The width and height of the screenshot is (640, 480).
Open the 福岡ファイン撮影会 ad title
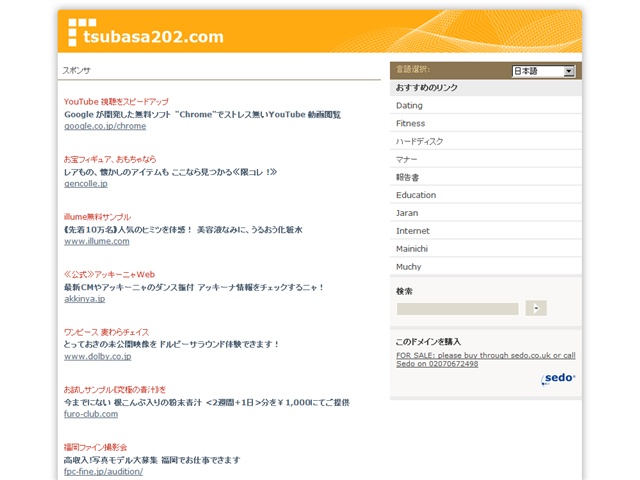point(96,447)
